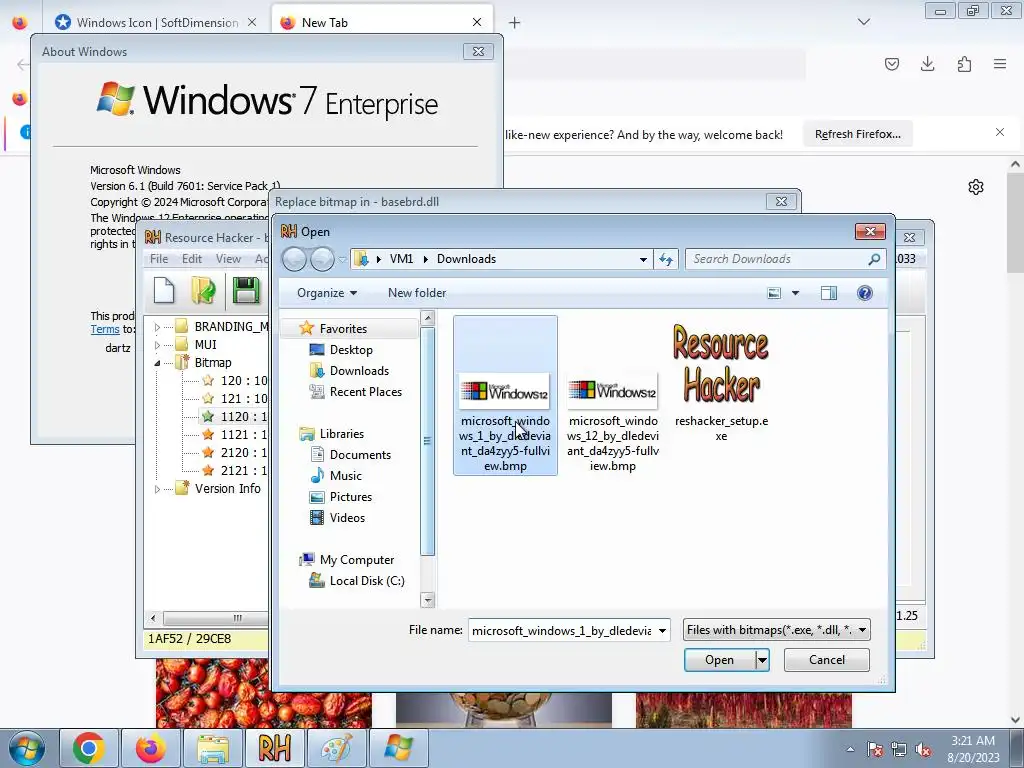Show hidden tray icons arrow
Screen dimensions: 1024x768
[x=850, y=749]
